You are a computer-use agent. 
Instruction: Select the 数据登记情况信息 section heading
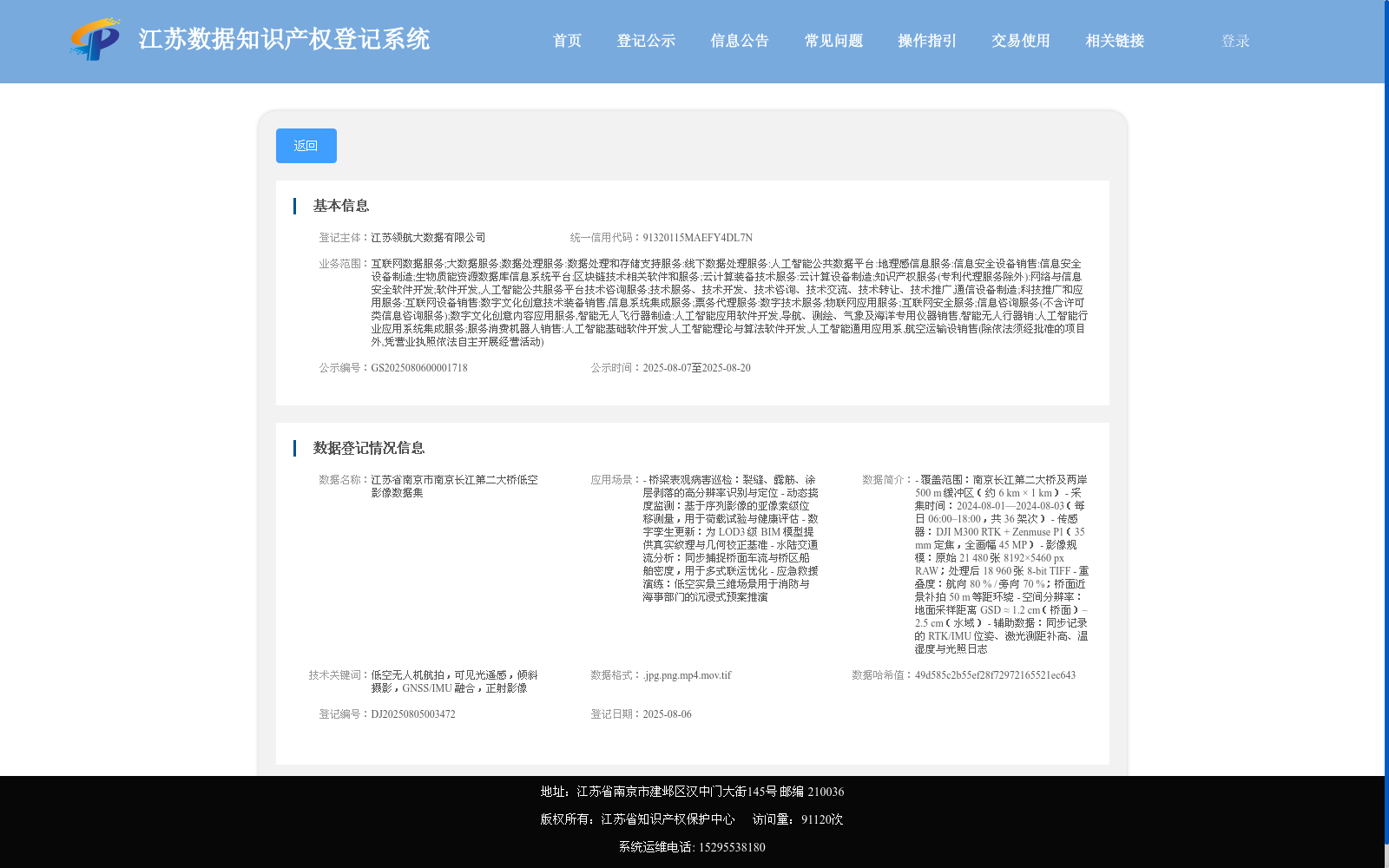pos(369,448)
